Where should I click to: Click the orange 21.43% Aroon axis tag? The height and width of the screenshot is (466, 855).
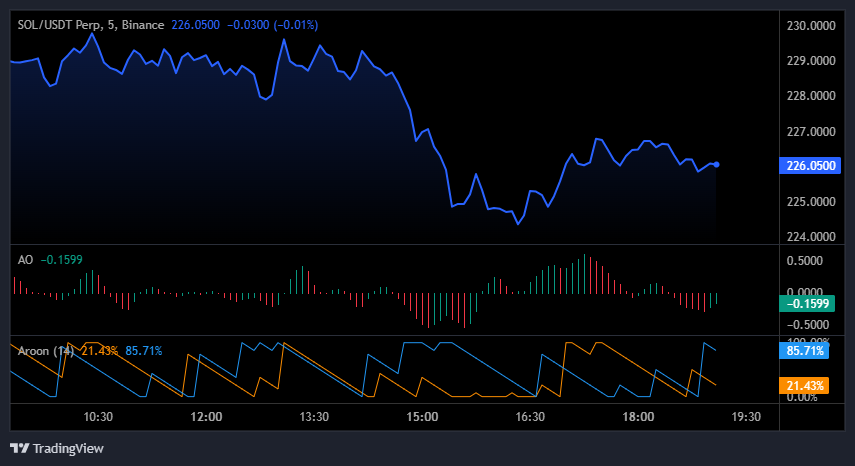coord(806,385)
